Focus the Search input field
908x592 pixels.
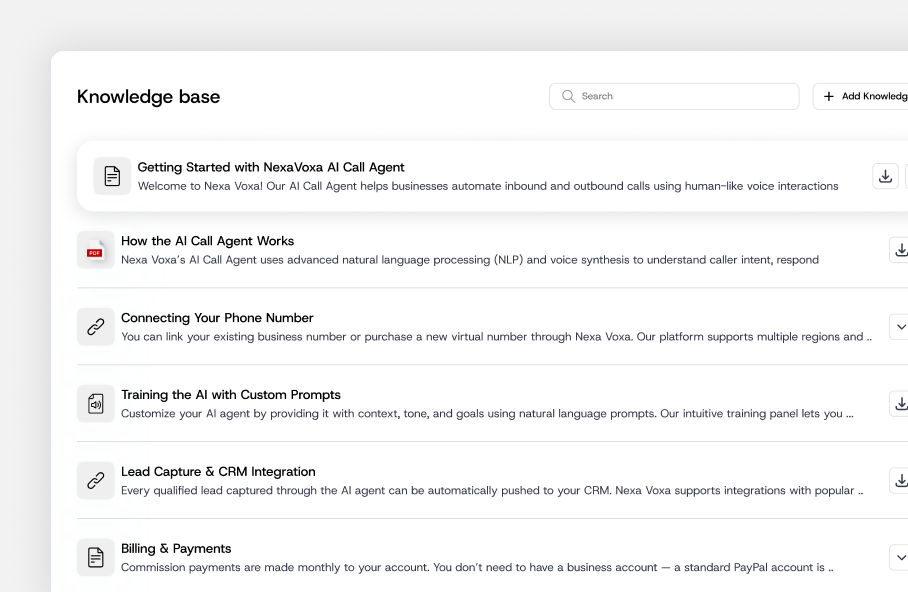pyautogui.click(x=674, y=96)
